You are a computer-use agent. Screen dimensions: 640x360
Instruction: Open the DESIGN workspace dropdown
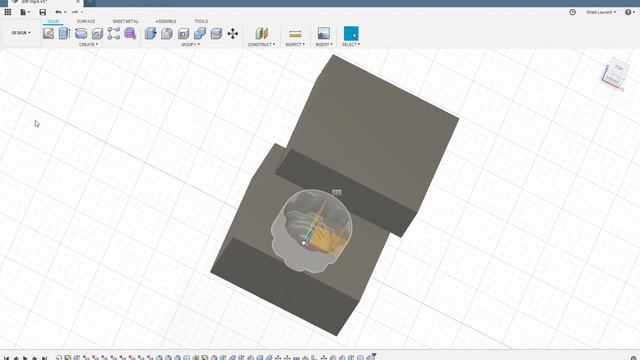(21, 33)
